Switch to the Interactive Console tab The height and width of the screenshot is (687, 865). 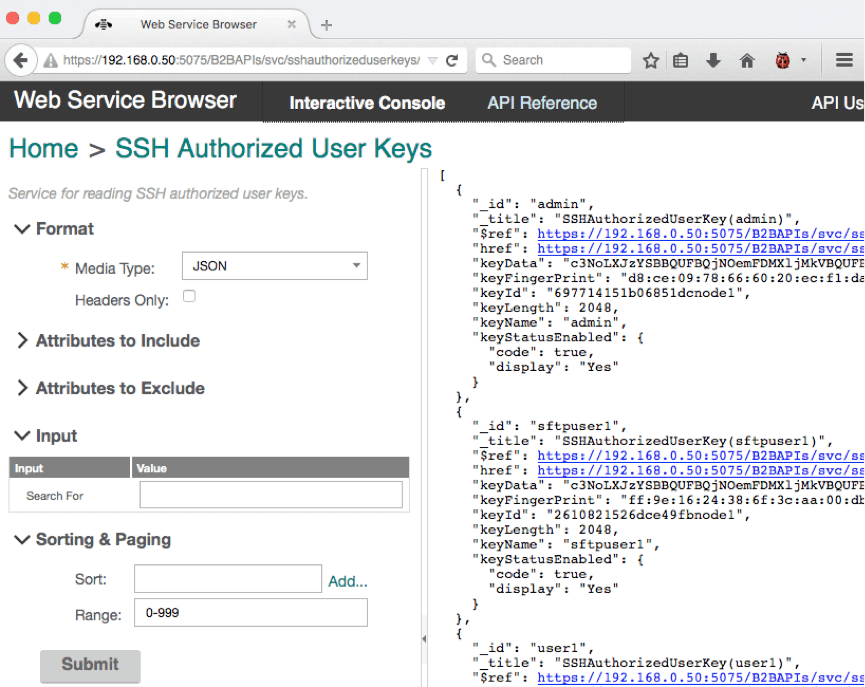(x=367, y=103)
